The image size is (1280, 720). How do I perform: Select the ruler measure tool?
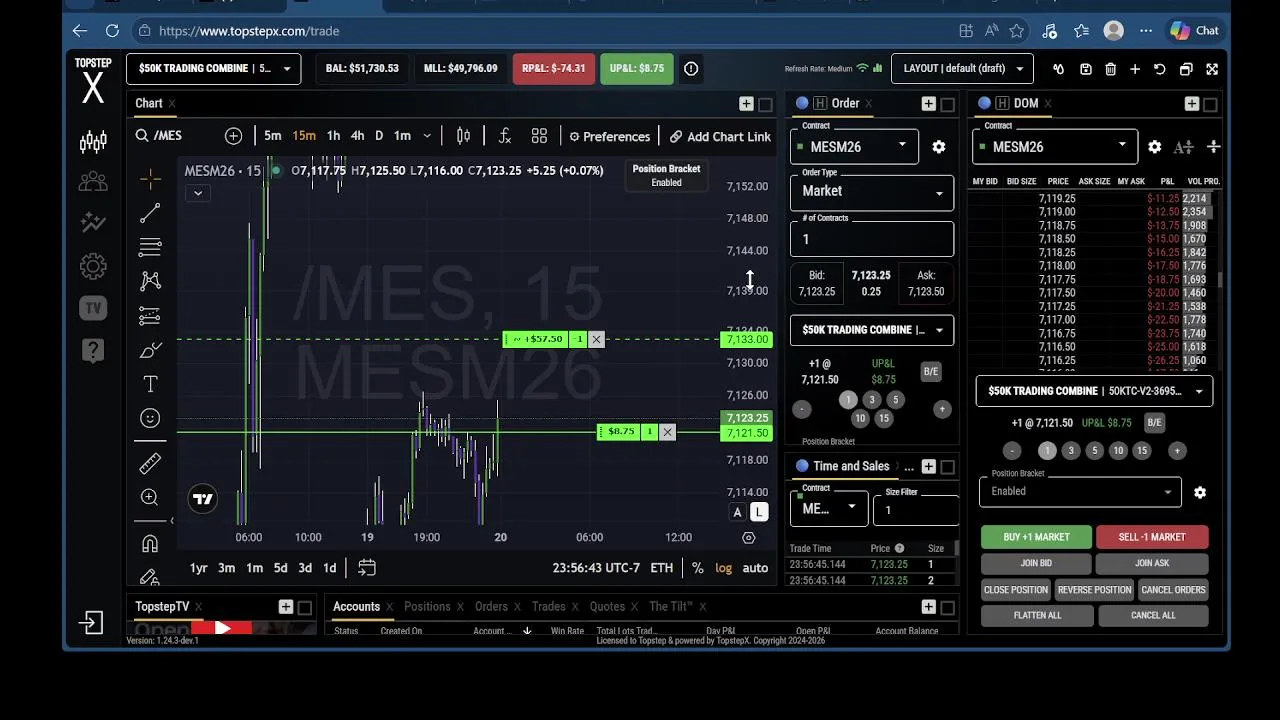coord(150,463)
